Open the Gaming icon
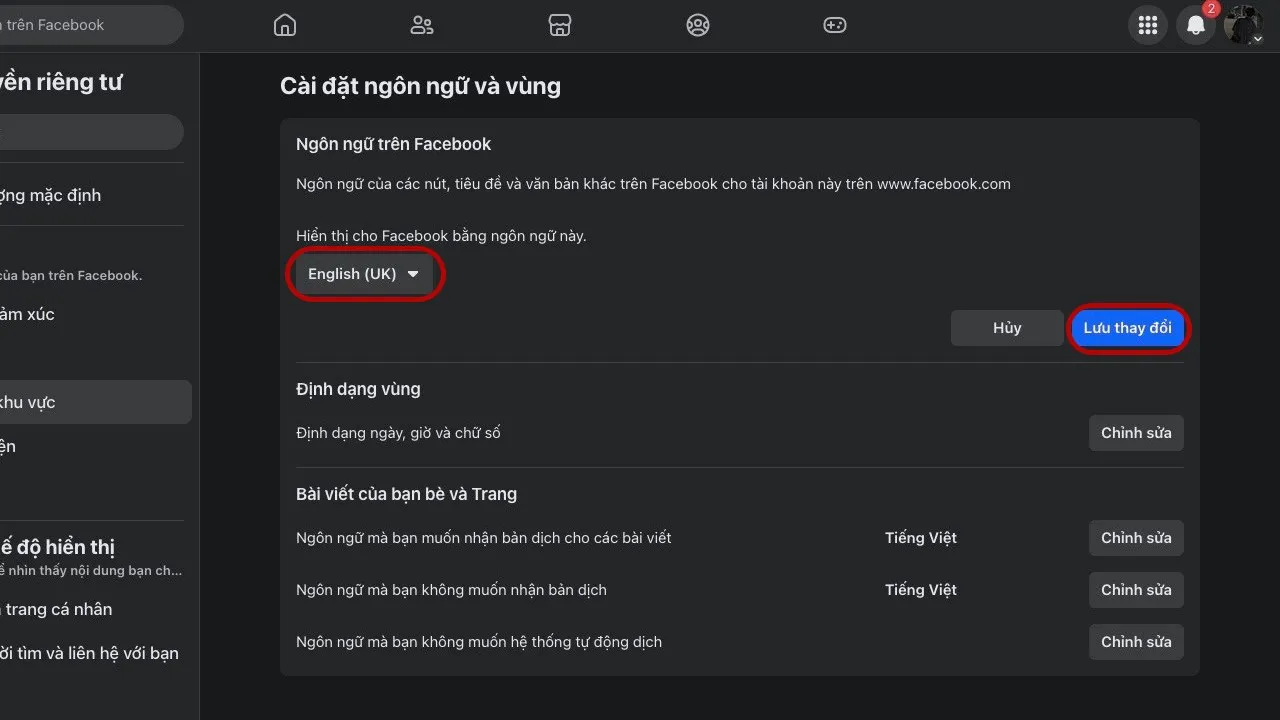 point(835,25)
